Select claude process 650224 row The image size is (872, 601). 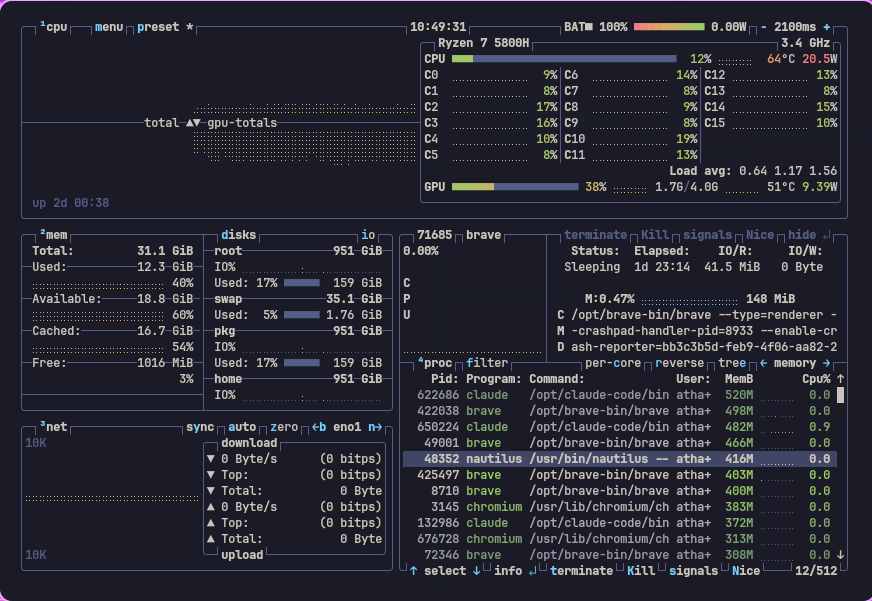click(x=620, y=427)
